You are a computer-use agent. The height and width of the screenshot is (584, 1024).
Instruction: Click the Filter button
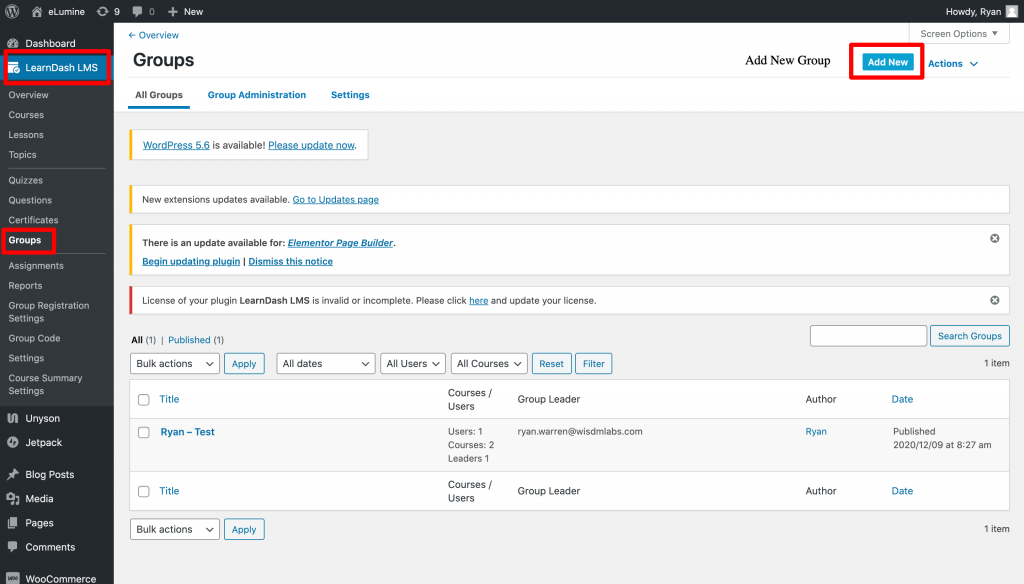[594, 363]
